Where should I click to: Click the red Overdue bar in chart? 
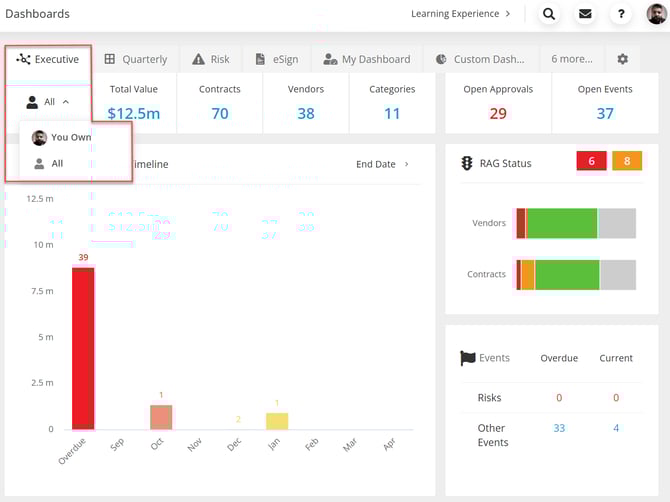click(83, 348)
